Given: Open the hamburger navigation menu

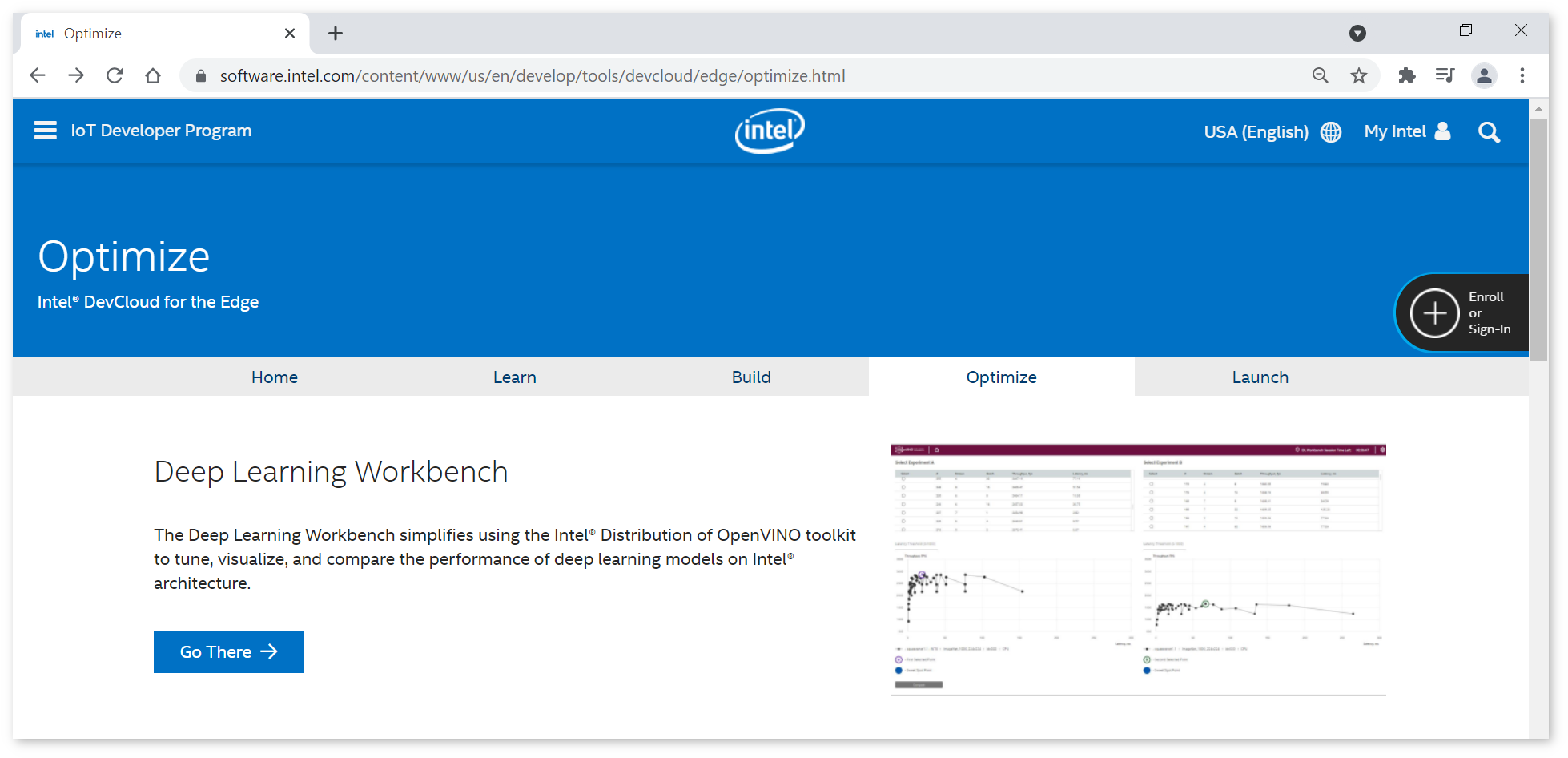Looking at the screenshot, I should [45, 130].
